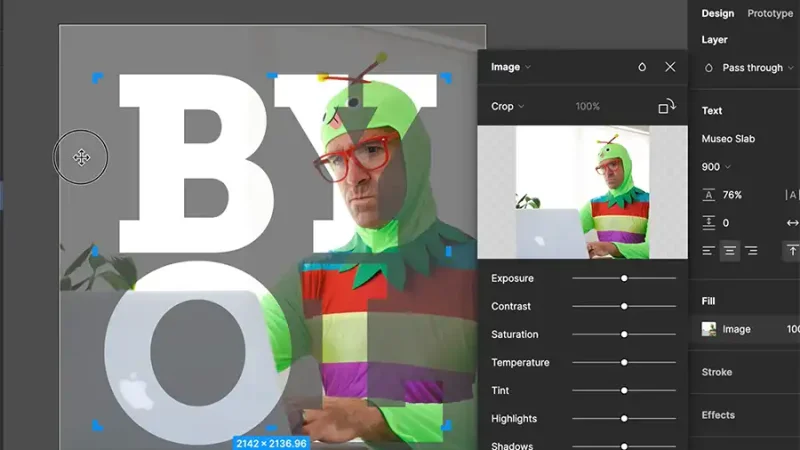Screen dimensions: 800x450
Task: Click the Effects section header
Action: coord(718,415)
